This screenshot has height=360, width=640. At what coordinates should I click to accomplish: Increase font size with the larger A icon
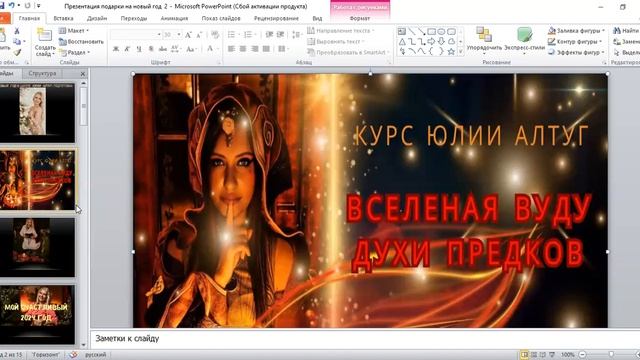click(188, 35)
